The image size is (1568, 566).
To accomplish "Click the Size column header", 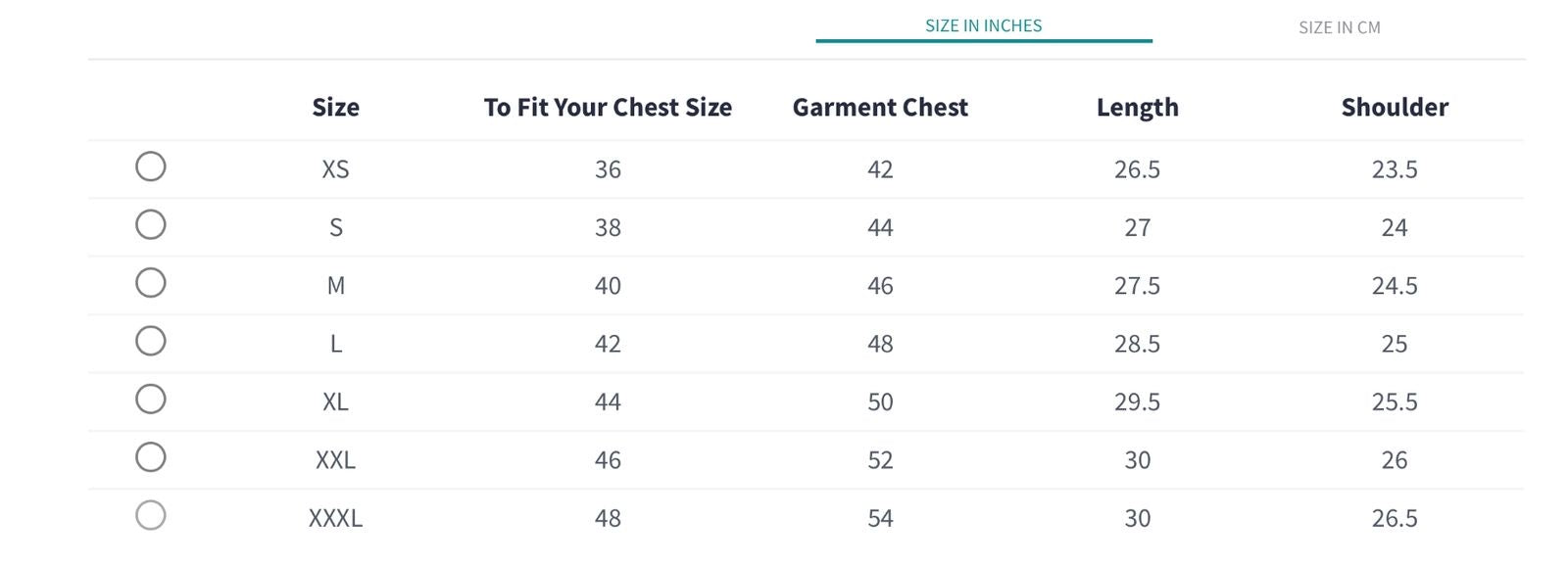I will (x=335, y=108).
